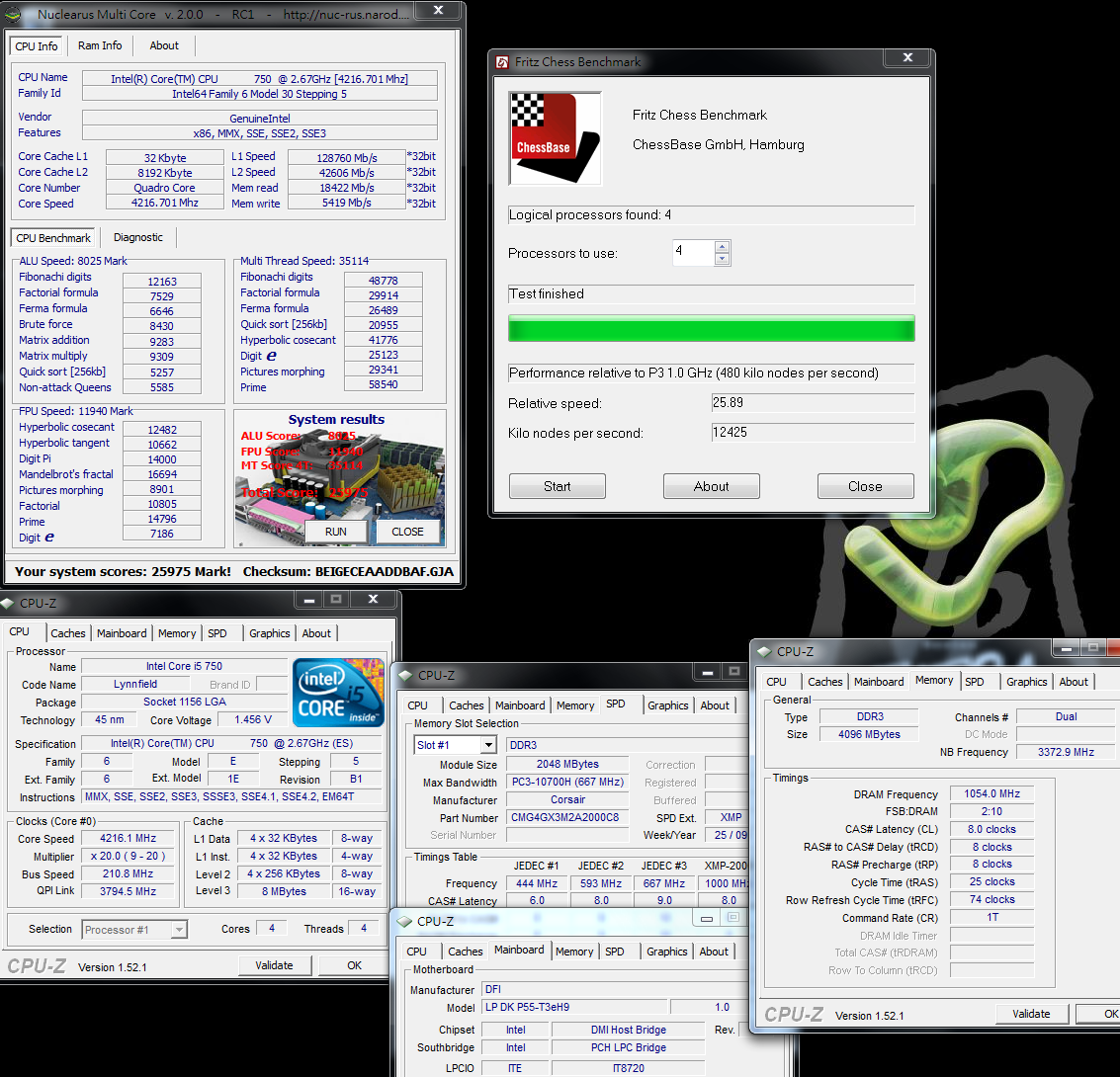Click the motherboard picture in System results
Screen dimensions: 1120x1077
click(x=336, y=484)
